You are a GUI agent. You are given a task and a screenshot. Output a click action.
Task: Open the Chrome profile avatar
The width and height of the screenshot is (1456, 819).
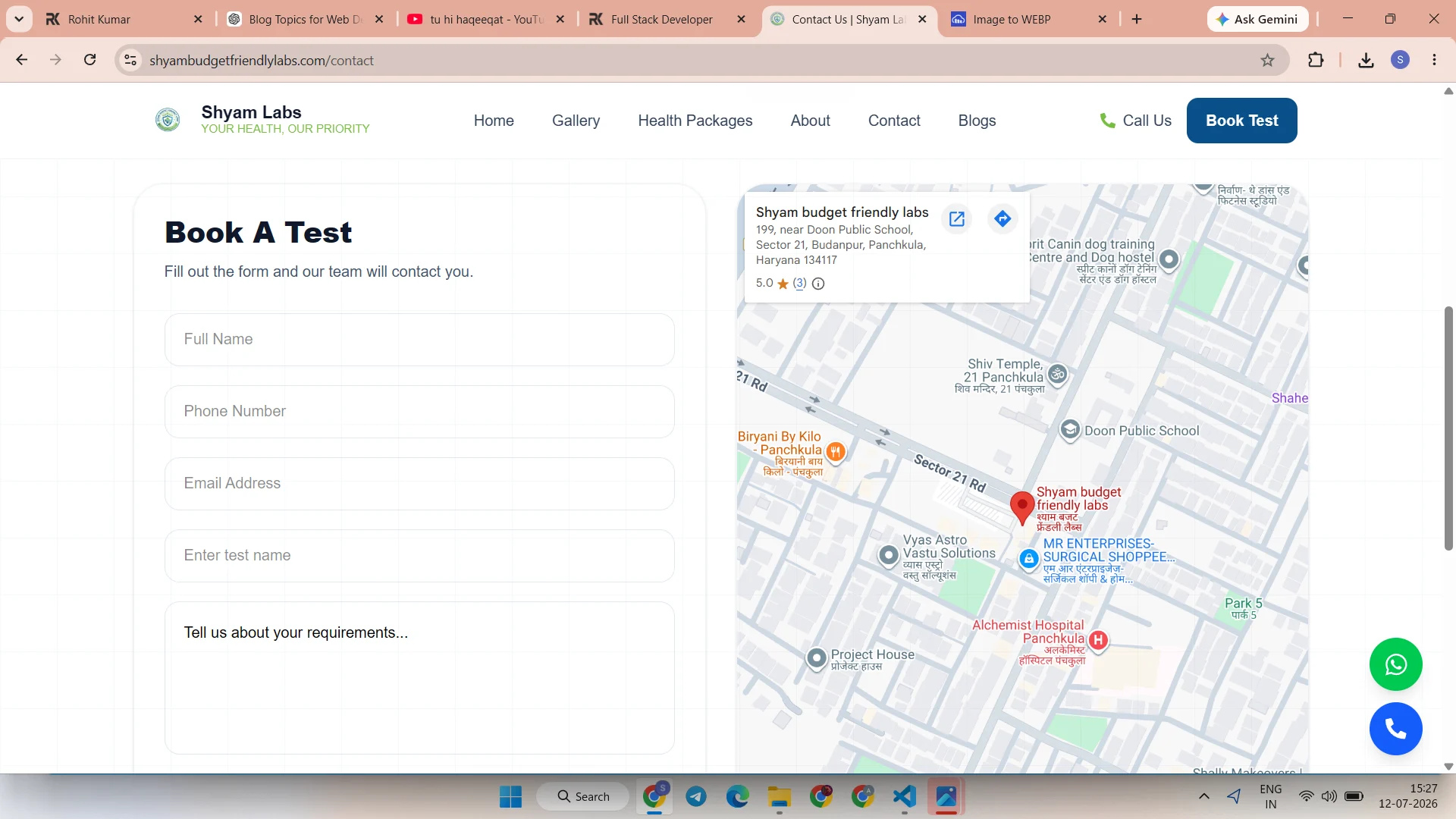coord(1401,60)
